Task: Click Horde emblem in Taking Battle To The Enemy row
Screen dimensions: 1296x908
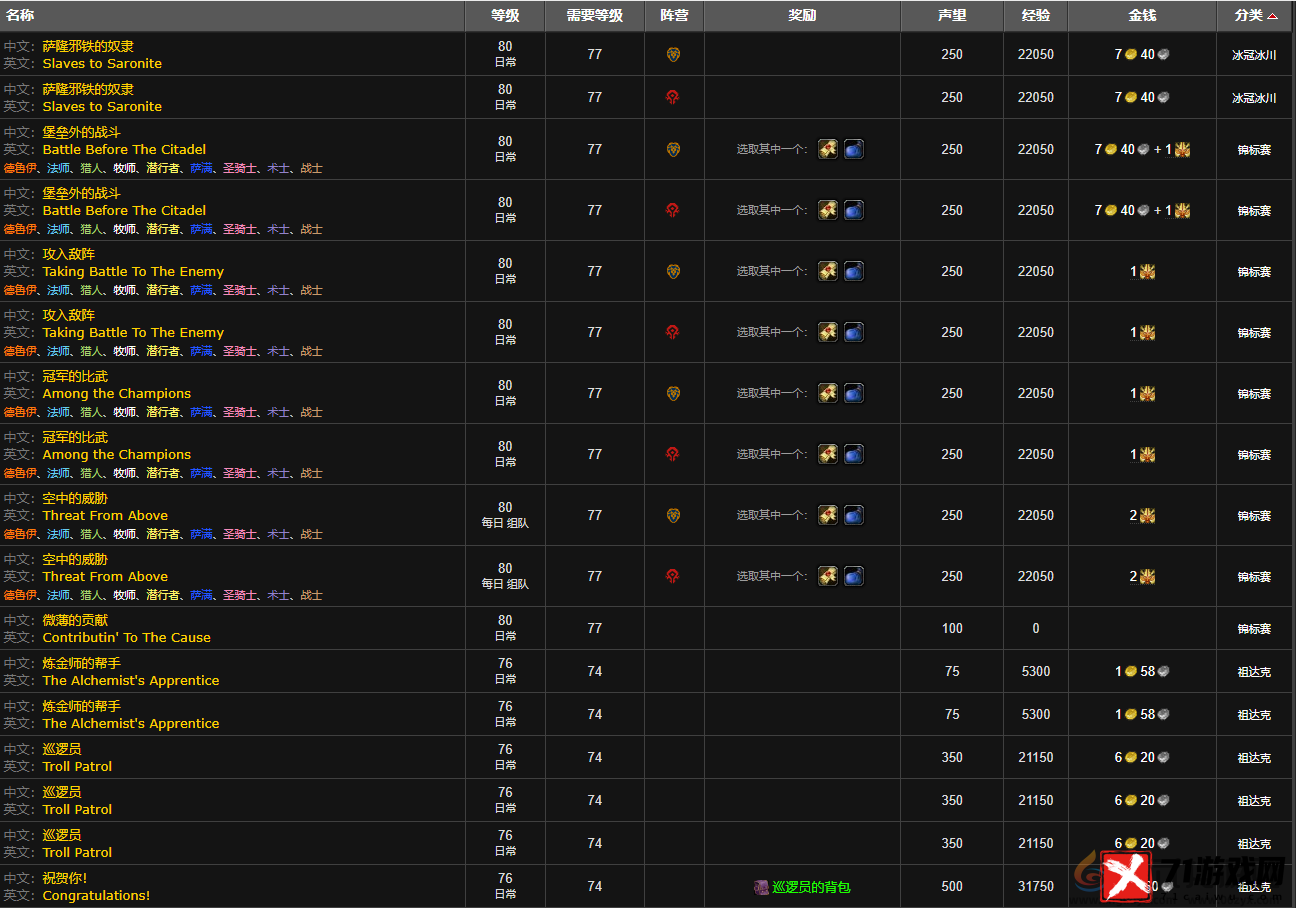Action: coord(673,332)
